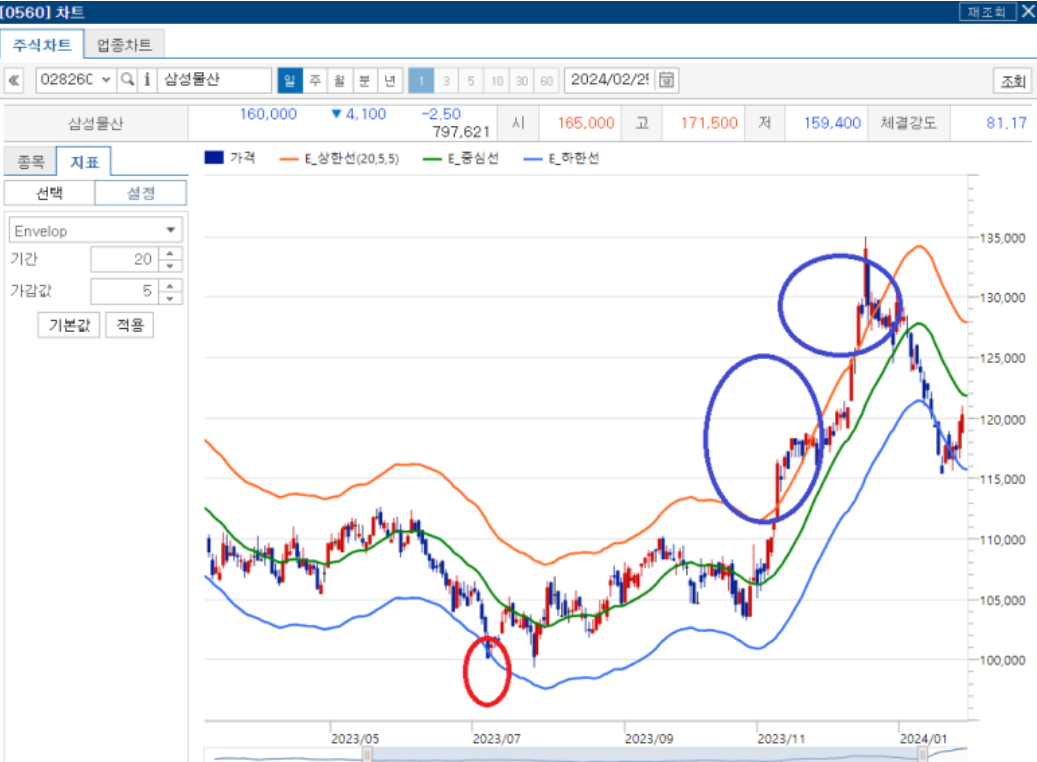The image size is (1037, 762).
Task: Decrease the 기간 period value
Action: tap(171, 265)
